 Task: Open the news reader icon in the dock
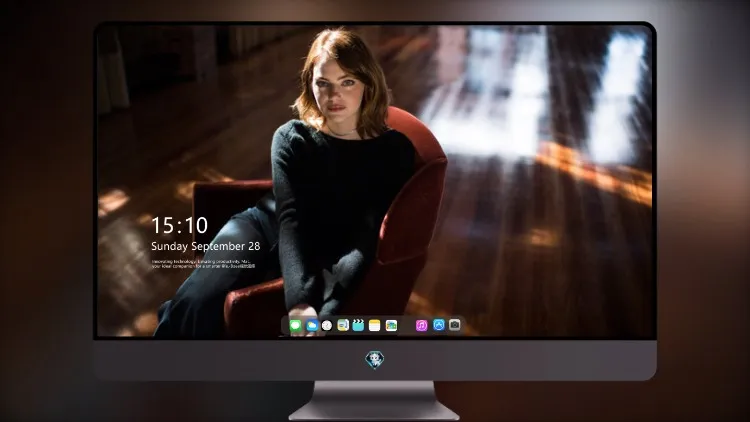[343, 325]
